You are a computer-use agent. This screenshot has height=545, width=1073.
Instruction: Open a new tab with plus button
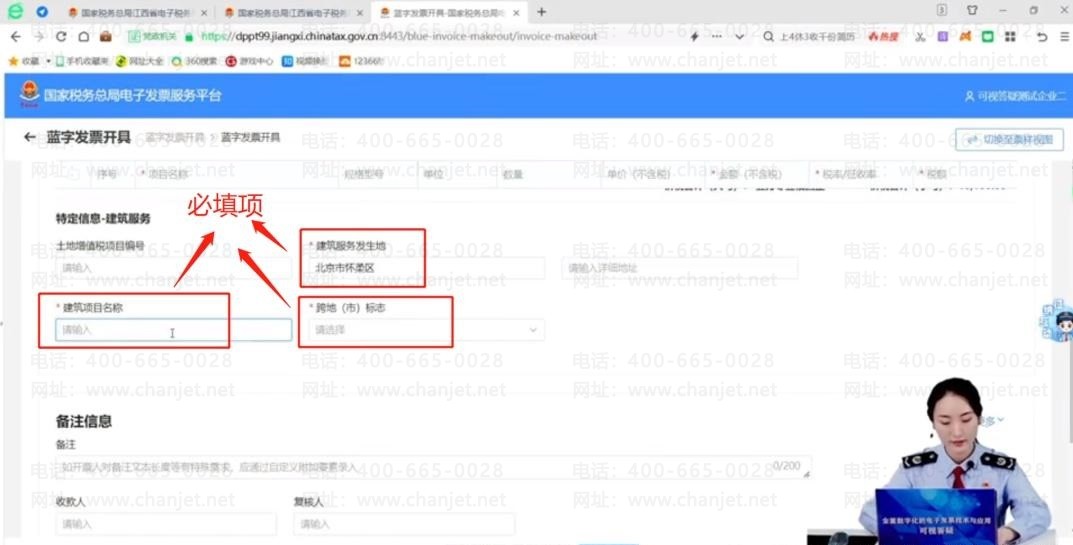[541, 12]
